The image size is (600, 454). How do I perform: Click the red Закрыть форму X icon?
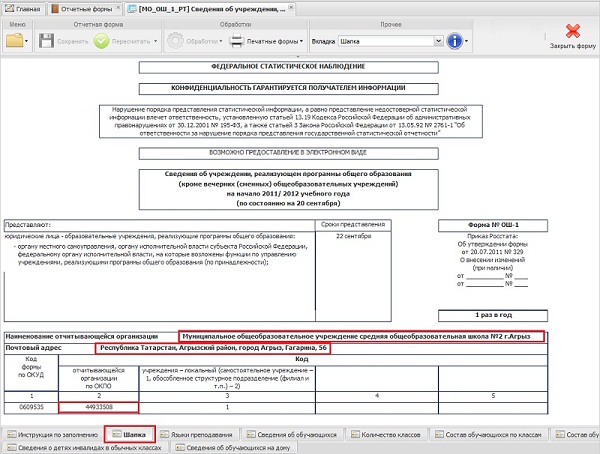573,31
